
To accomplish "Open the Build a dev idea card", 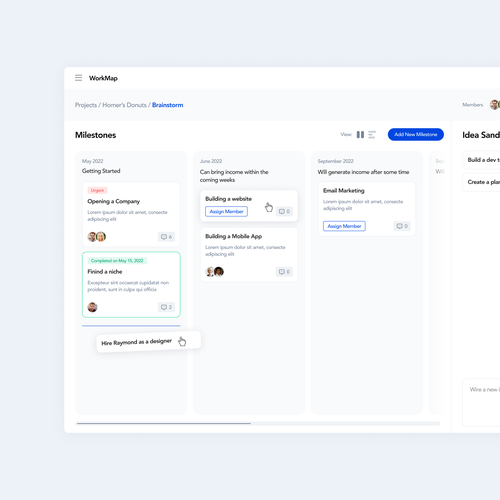I will coord(481,160).
